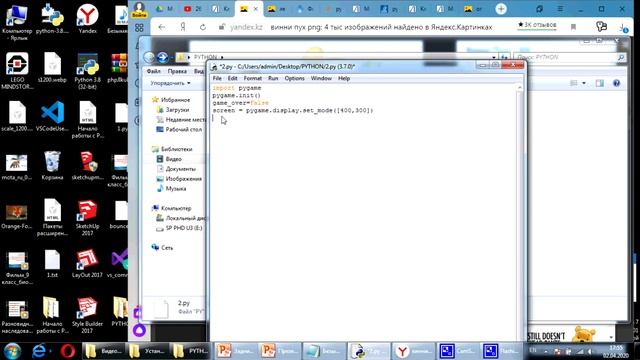Bookmark page with Yandex bookmark icon

point(573,27)
